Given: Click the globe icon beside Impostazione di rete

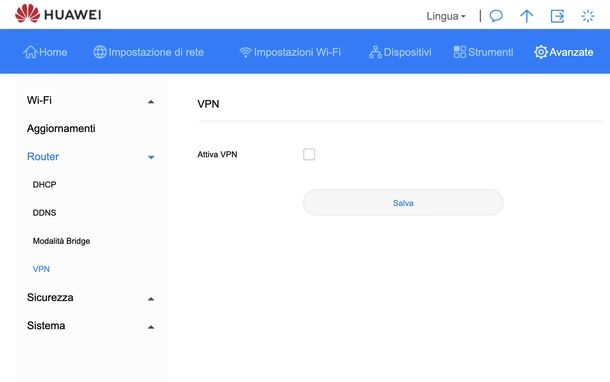Looking at the screenshot, I should [100, 52].
